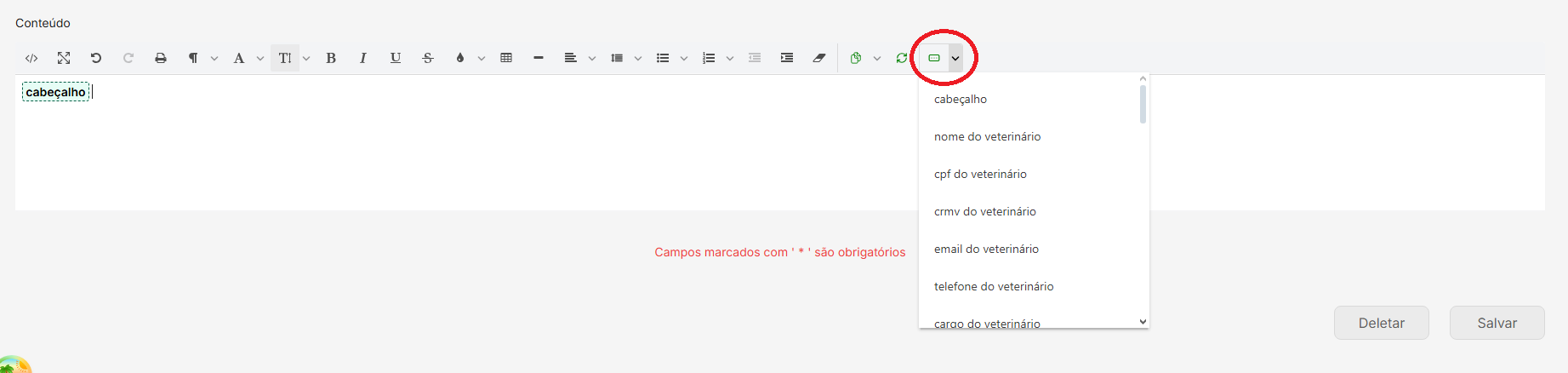The height and width of the screenshot is (373, 1568).
Task: Choose "crmv do veterinário" option
Action: point(984,211)
